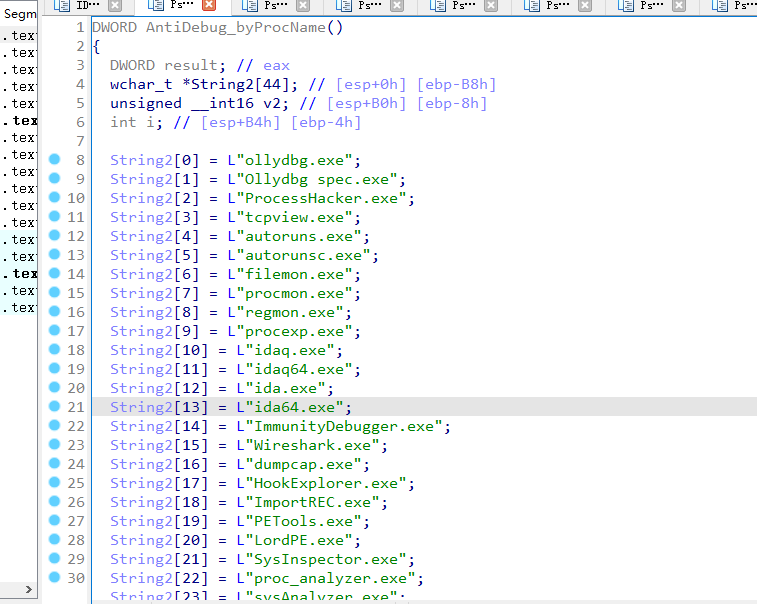Toggle breakpoint dot on line 13

coord(55,254)
